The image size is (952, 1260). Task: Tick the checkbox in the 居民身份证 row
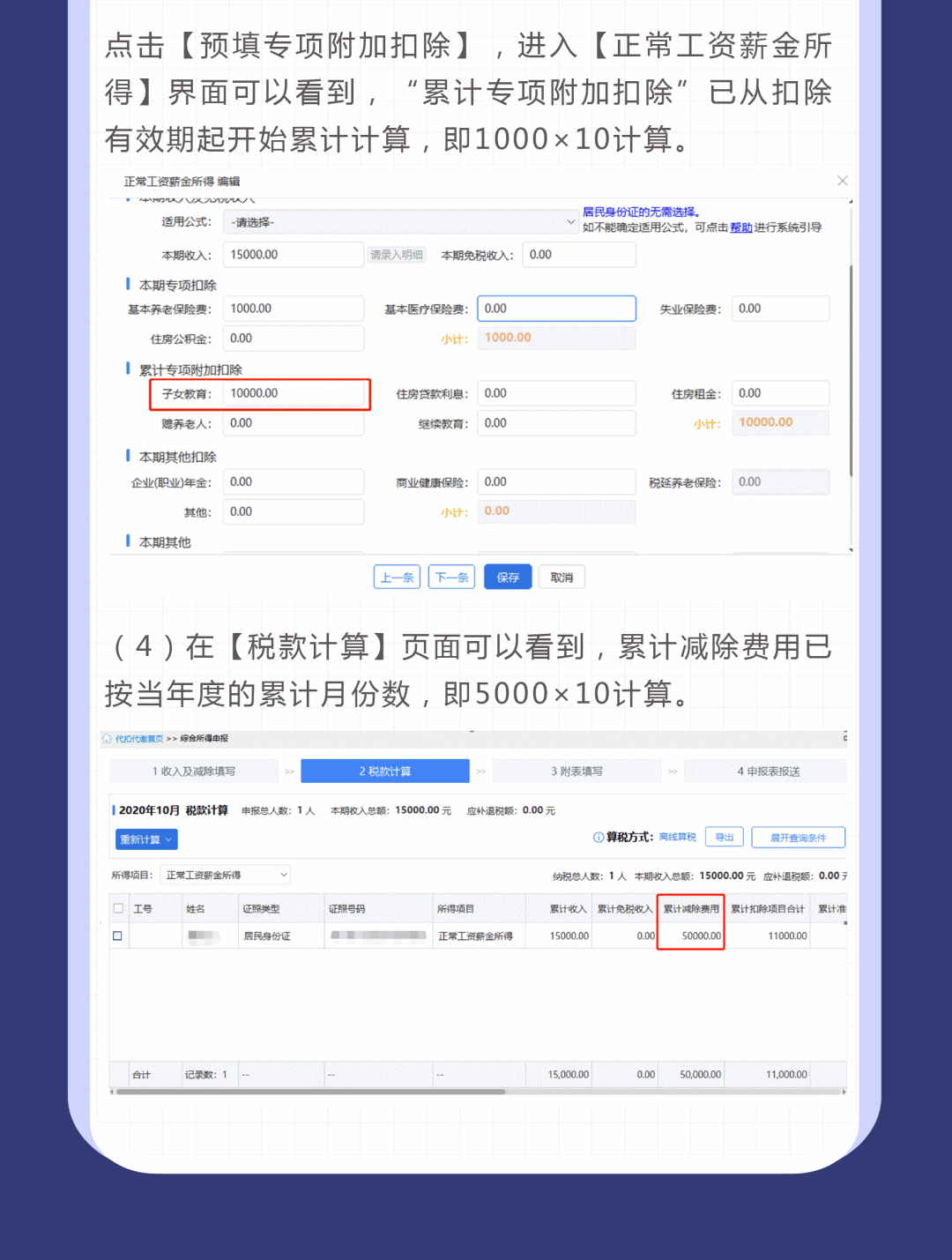click(x=117, y=936)
